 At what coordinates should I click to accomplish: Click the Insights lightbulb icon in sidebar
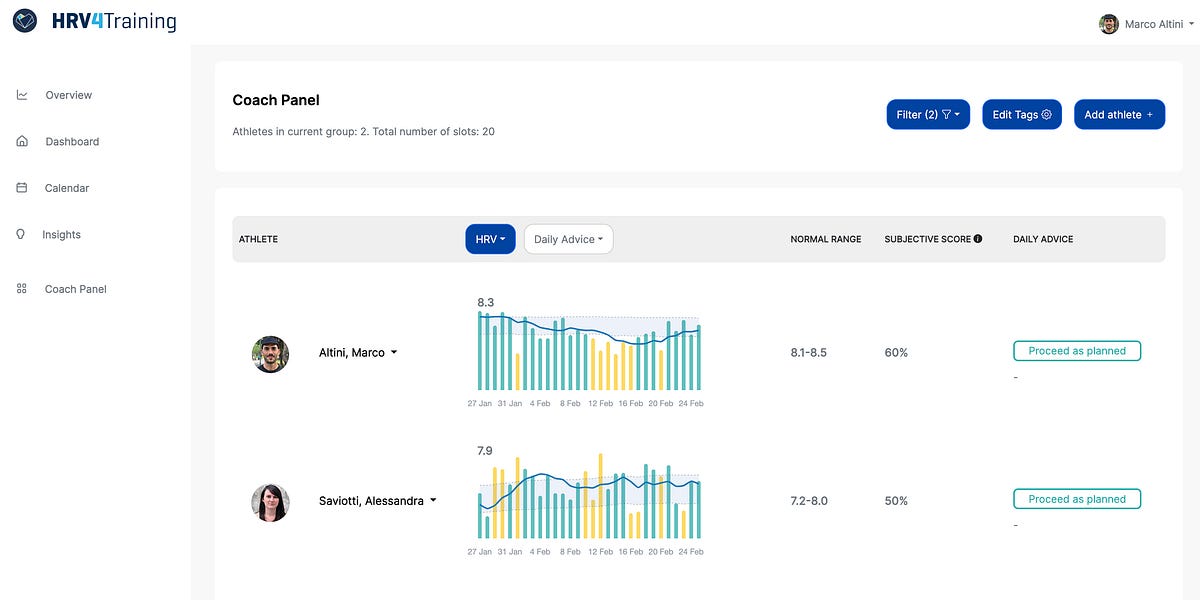click(x=21, y=234)
